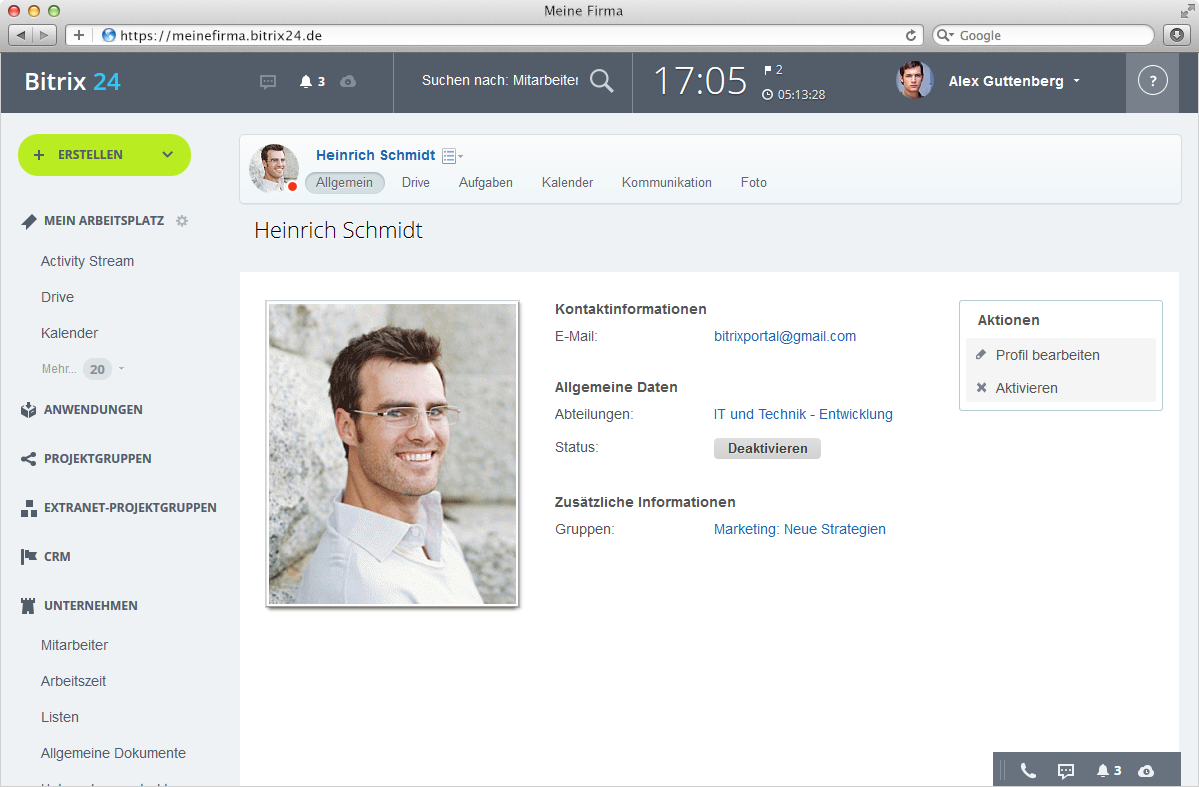The image size is (1199, 787).
Task: Go back with the browser back arrow
Action: [21, 35]
